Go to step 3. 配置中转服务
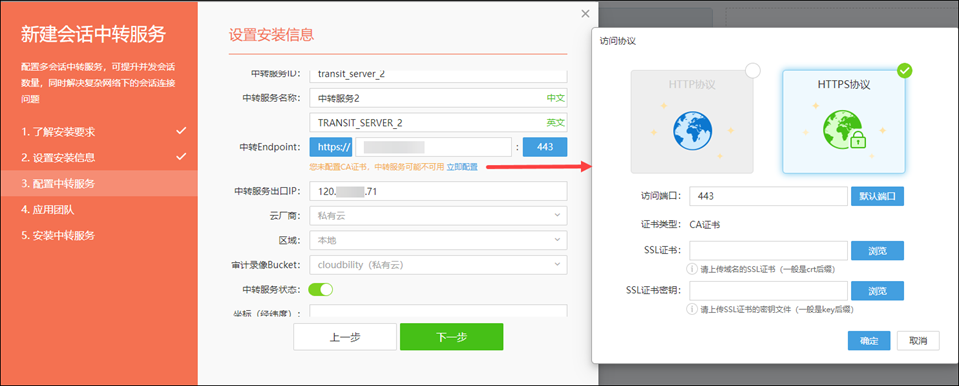The width and height of the screenshot is (960, 386). (99, 183)
